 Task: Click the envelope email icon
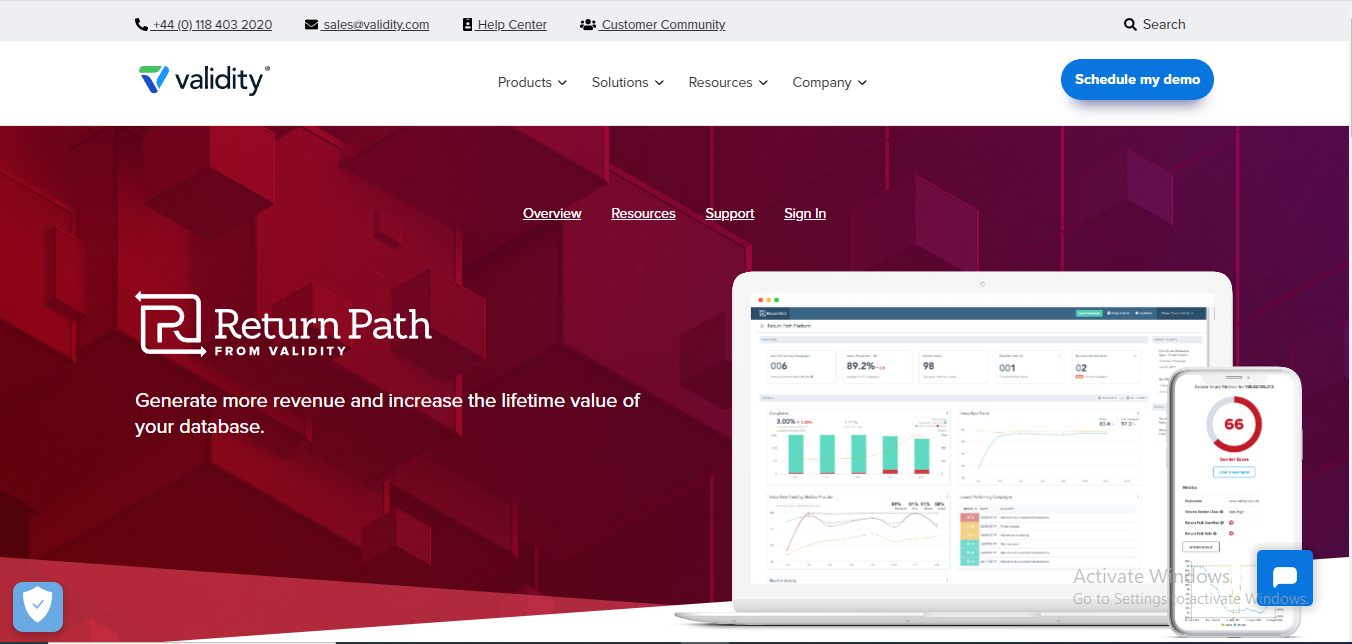click(311, 24)
